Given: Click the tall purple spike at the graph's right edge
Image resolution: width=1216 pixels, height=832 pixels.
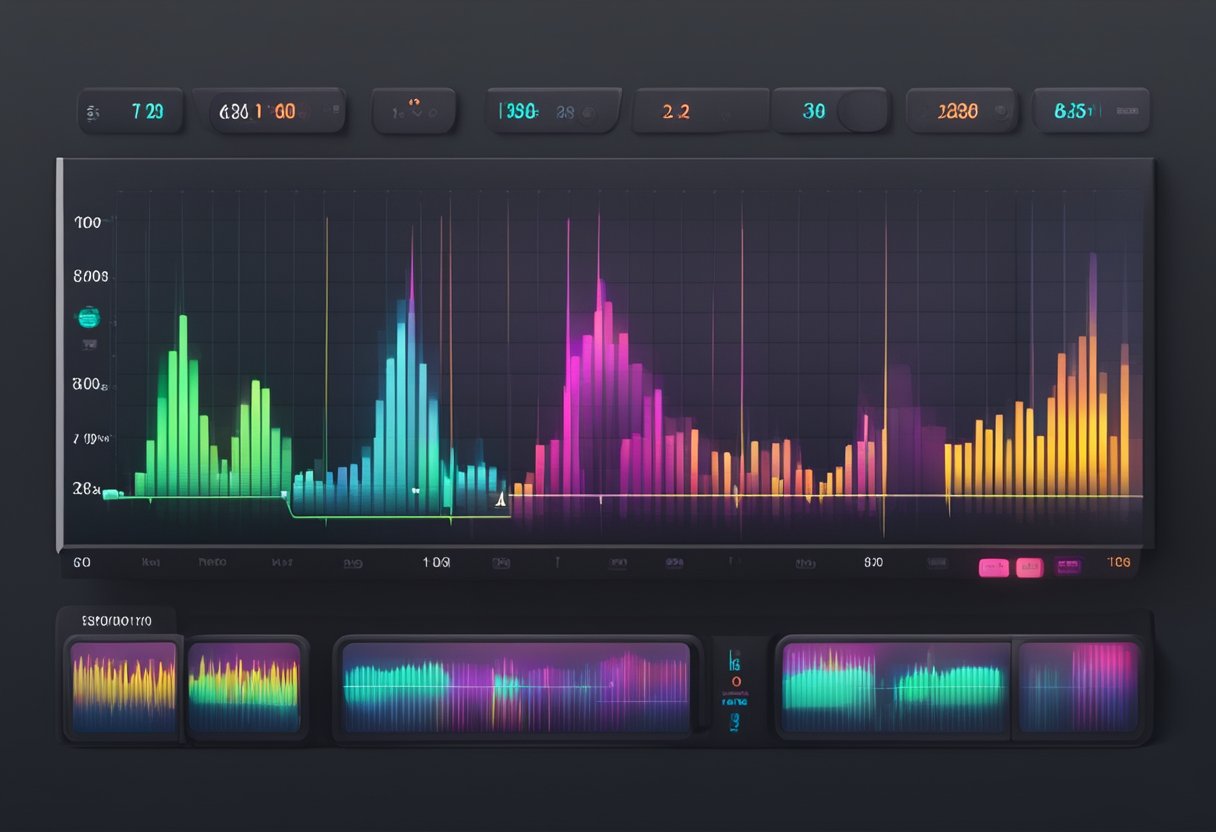Looking at the screenshot, I should [x=1093, y=375].
